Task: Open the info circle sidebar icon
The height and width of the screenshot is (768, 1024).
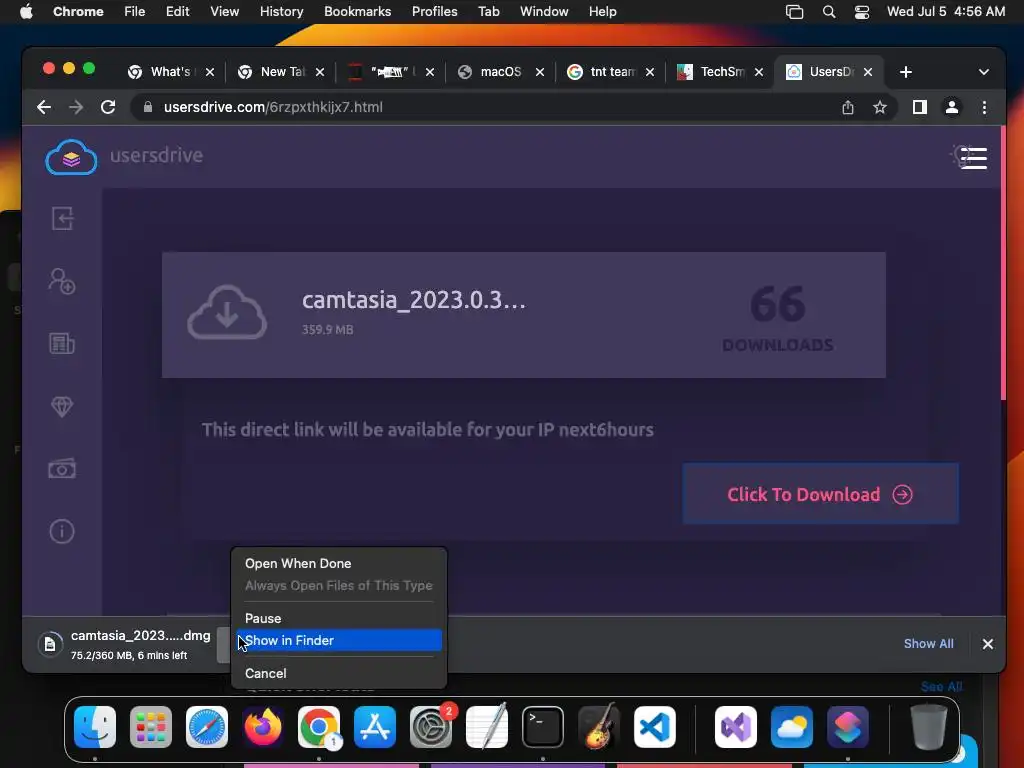Action: (62, 531)
